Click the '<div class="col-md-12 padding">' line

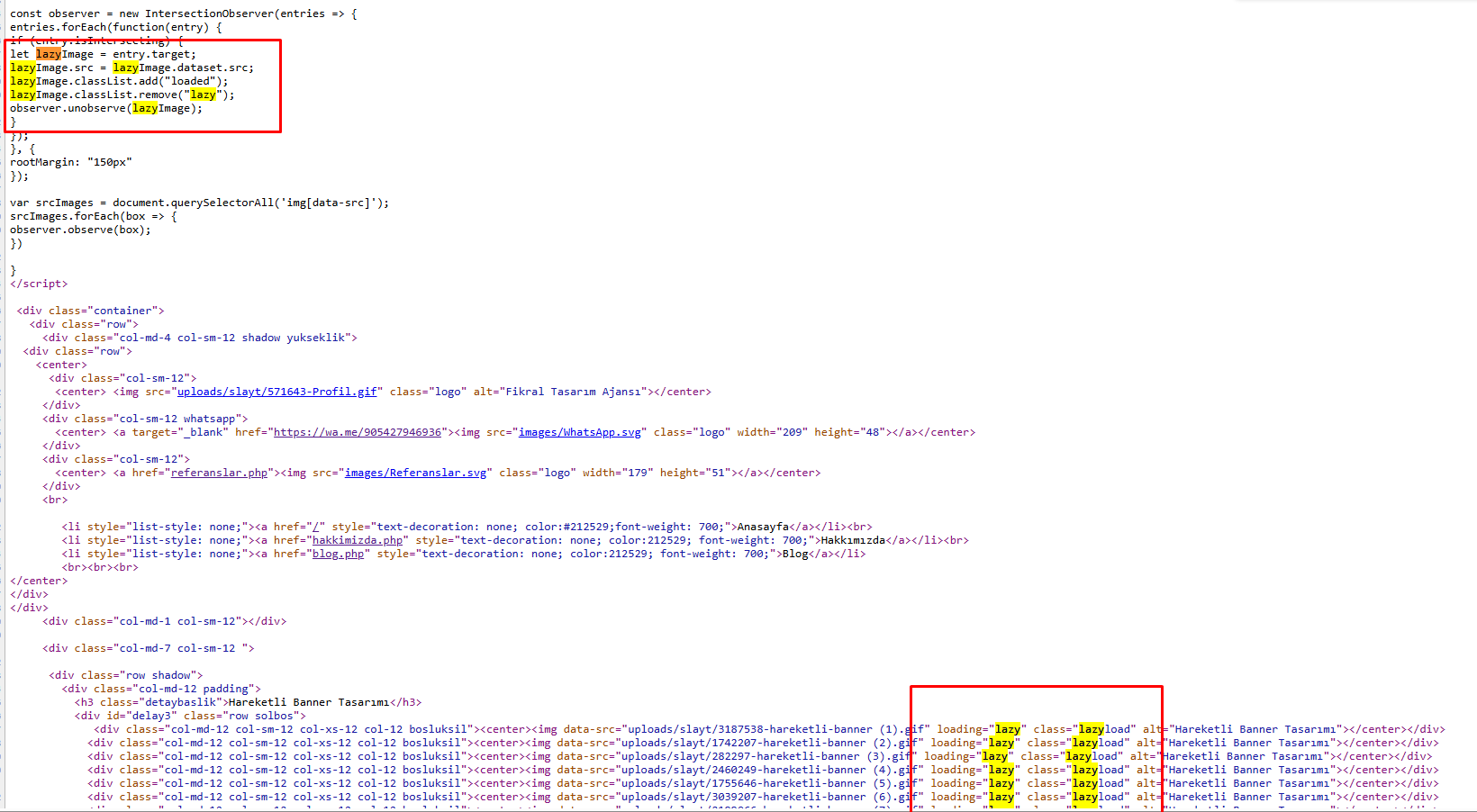click(161, 689)
